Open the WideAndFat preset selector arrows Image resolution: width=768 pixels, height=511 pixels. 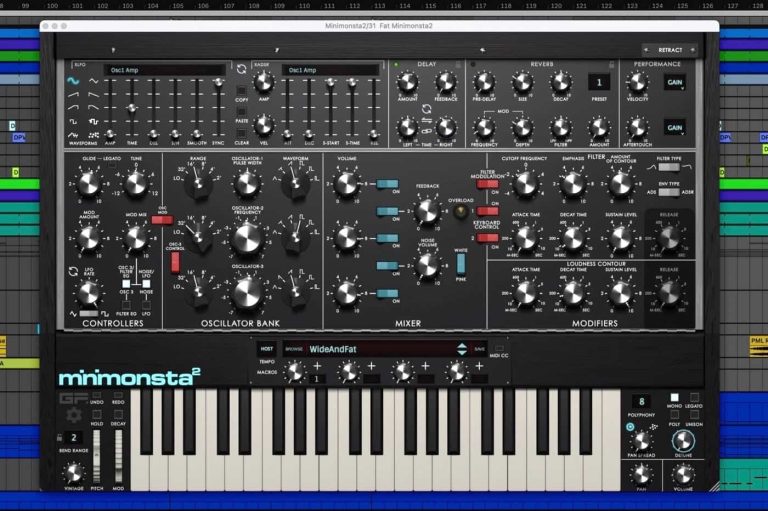(x=461, y=349)
